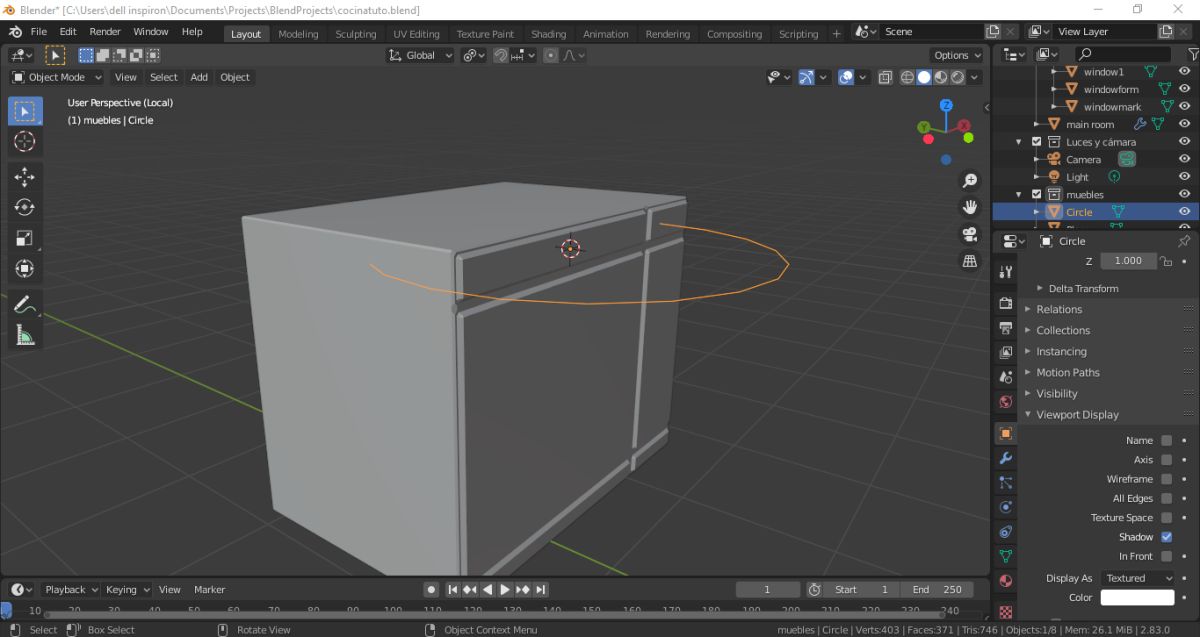Select solid viewport shading
Image resolution: width=1200 pixels, height=637 pixels.
point(924,77)
